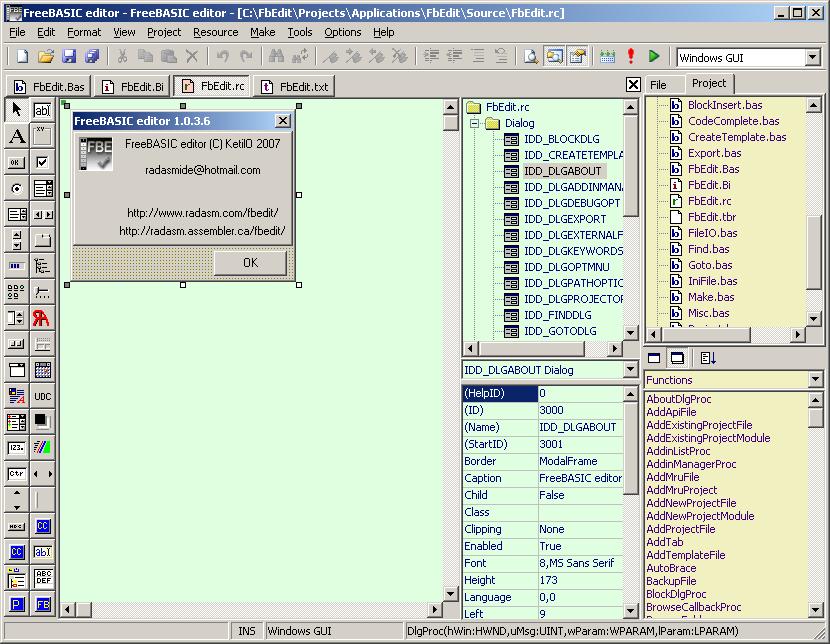Select the Static text 'A' tool

click(x=17, y=136)
